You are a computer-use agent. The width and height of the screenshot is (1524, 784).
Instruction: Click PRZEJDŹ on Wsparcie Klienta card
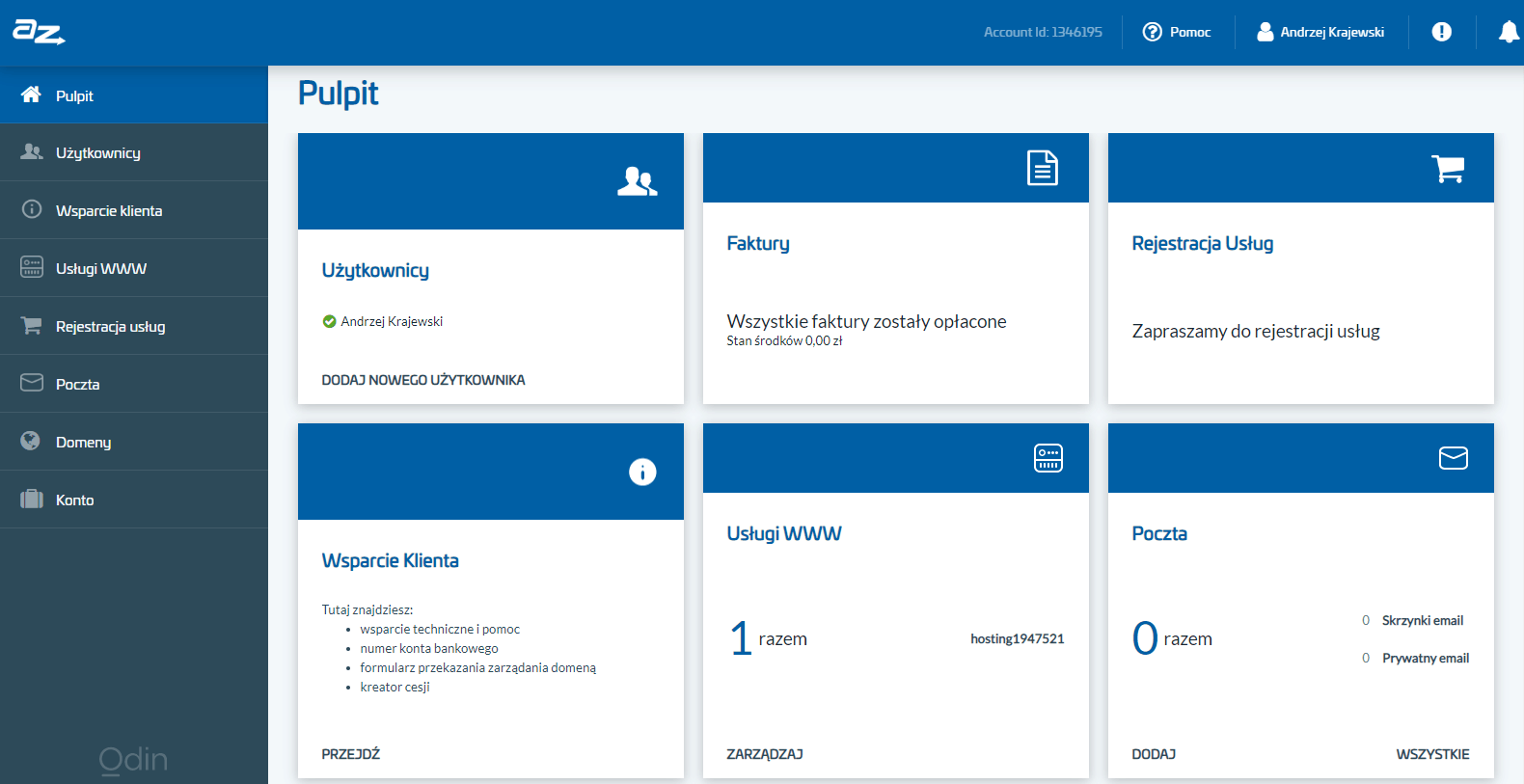point(351,754)
